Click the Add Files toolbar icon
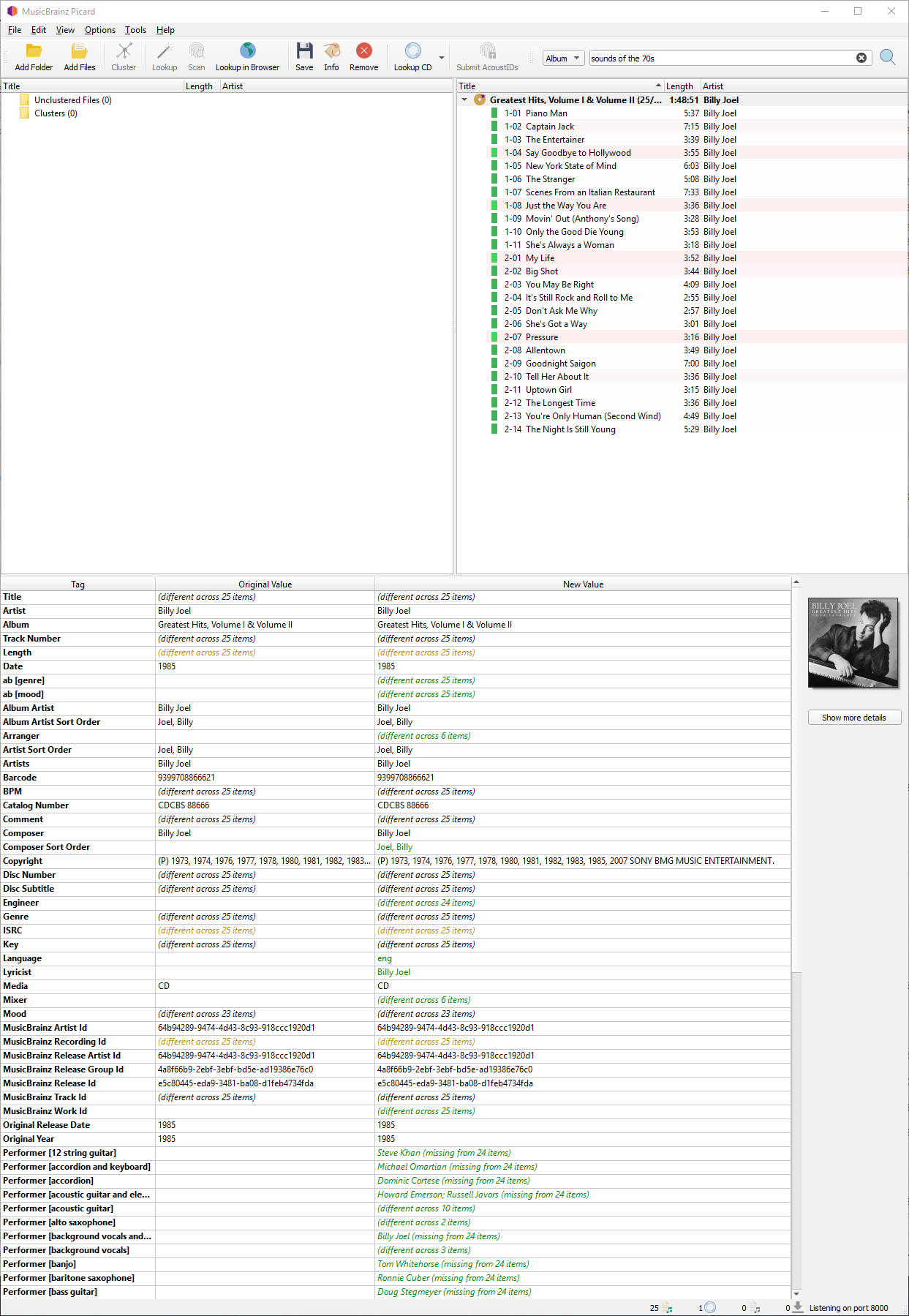The height and width of the screenshot is (1316, 909). [x=79, y=50]
